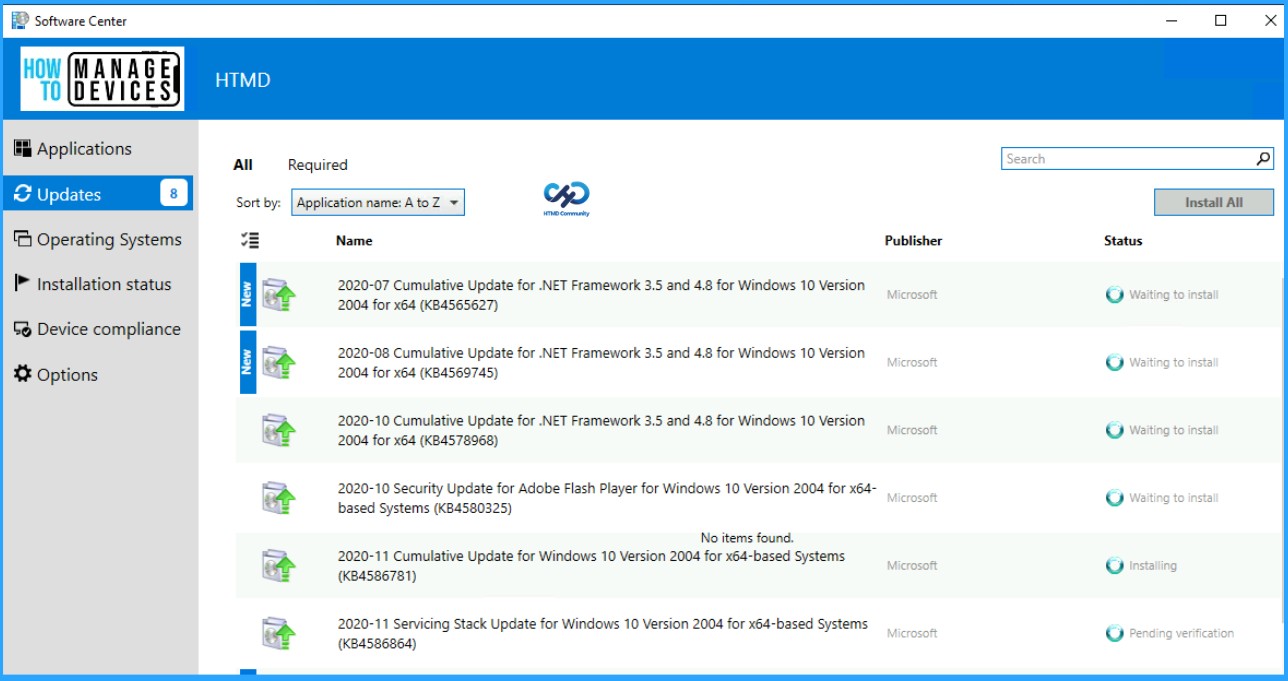The width and height of the screenshot is (1288, 681).
Task: Open the 2020-07 .NET Cumulative Update KB4565627
Action: tap(601, 295)
